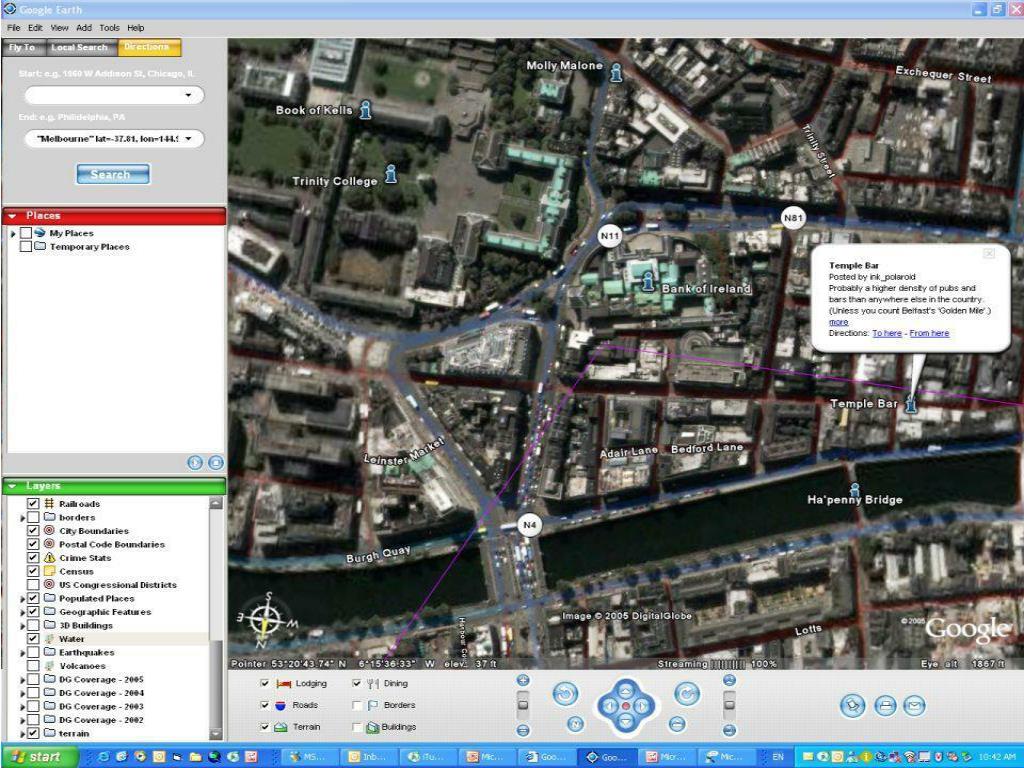The height and width of the screenshot is (768, 1024).
Task: Open the End location dropdown arrow
Action: pyautogui.click(x=188, y=138)
